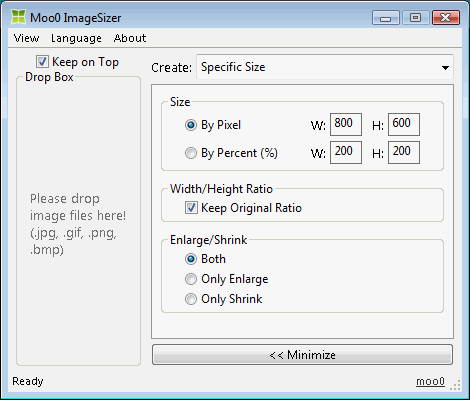The height and width of the screenshot is (400, 470).
Task: Click the Moo0 ImageSizer app icon
Action: click(18, 17)
